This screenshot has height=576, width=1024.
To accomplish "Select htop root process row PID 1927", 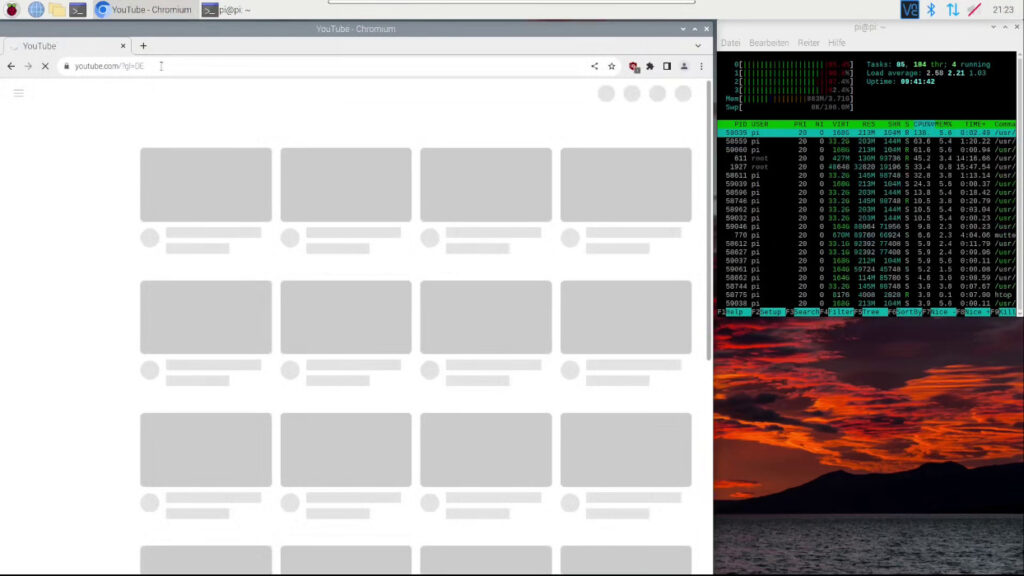I will click(867, 167).
